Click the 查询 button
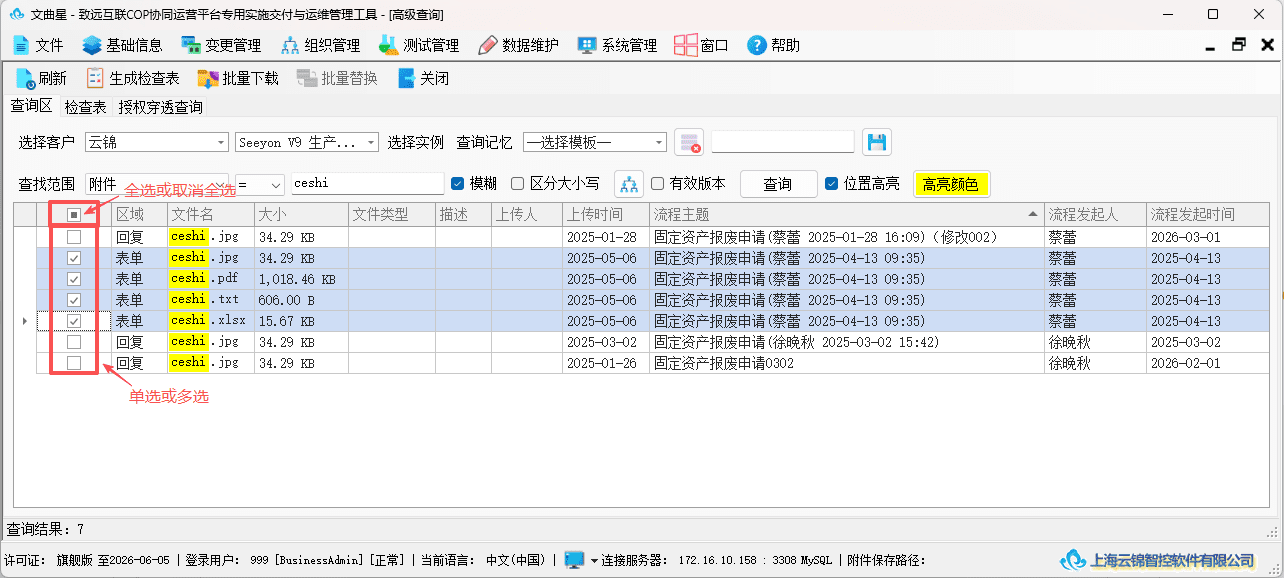 [777, 184]
